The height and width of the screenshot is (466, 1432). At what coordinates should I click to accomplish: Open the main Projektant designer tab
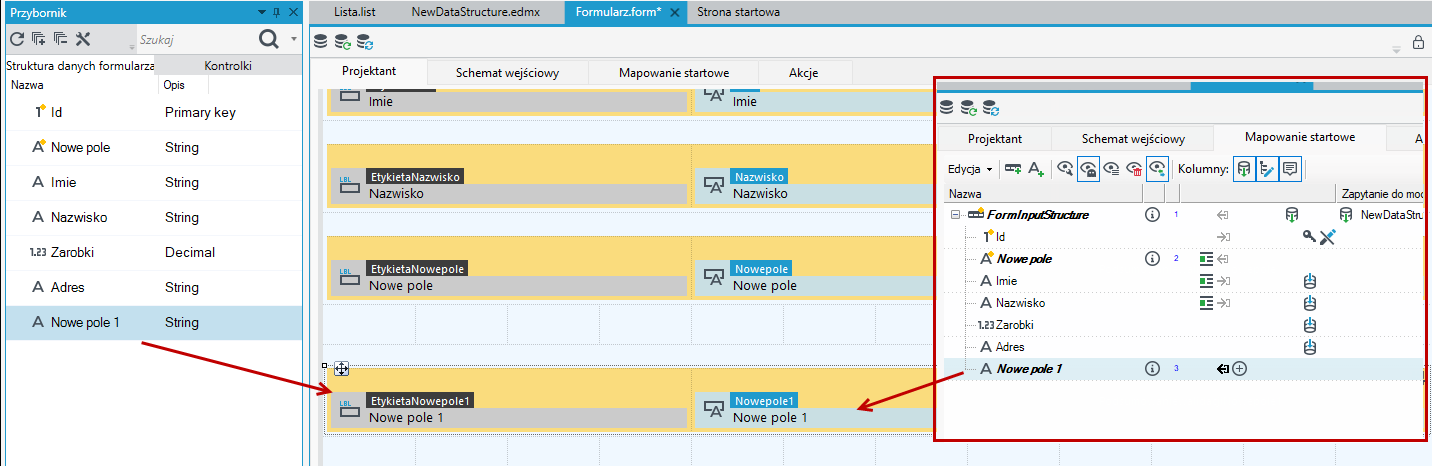[x=369, y=72]
